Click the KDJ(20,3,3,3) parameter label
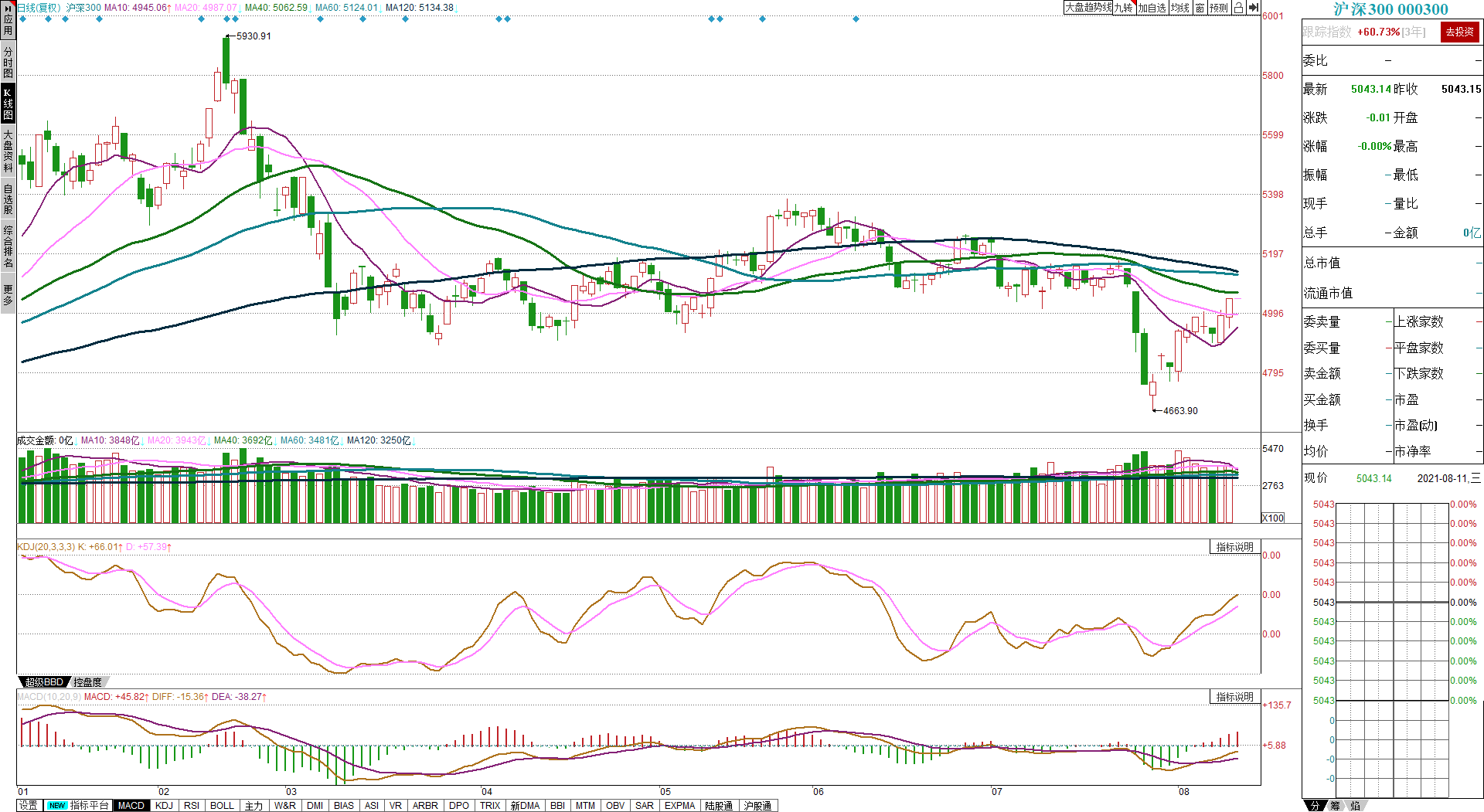Screen dimensions: 1484x812 tap(46, 547)
